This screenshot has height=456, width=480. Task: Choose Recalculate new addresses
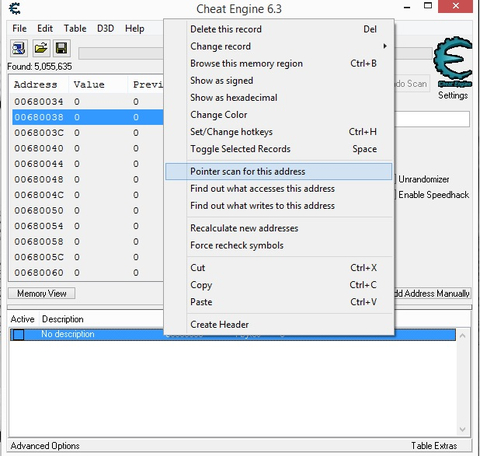tap(279, 228)
